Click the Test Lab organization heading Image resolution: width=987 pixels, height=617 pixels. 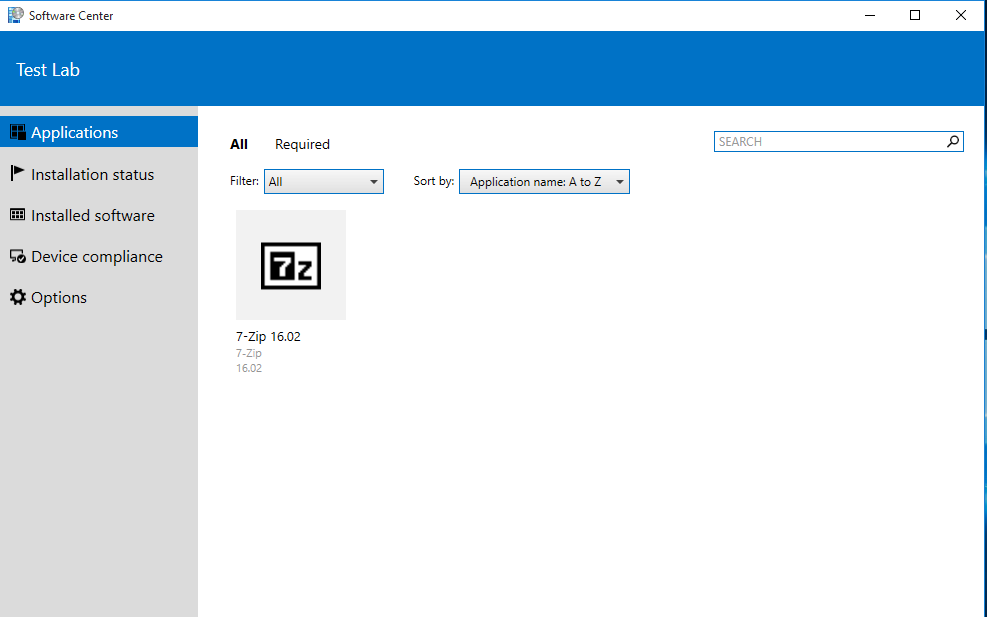click(x=48, y=70)
